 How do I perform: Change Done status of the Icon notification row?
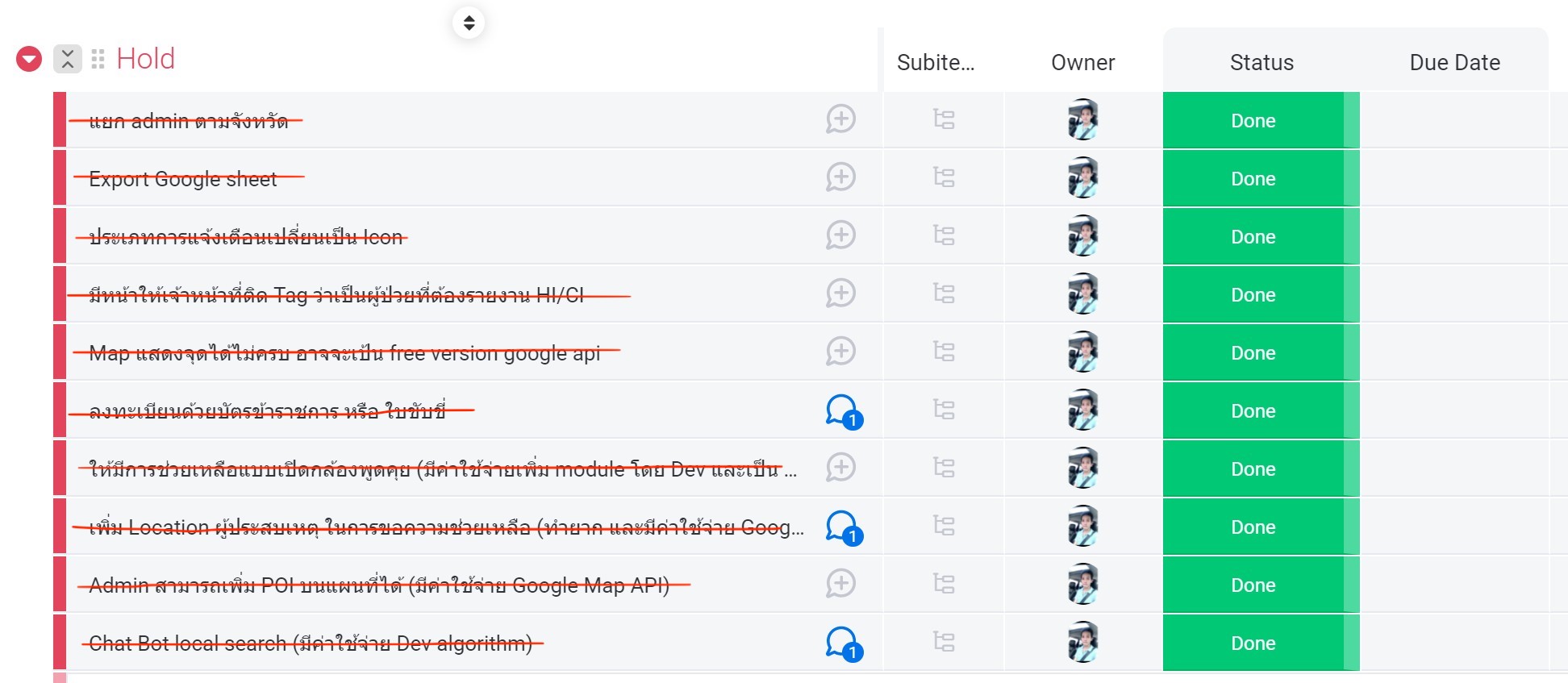pos(1261,236)
